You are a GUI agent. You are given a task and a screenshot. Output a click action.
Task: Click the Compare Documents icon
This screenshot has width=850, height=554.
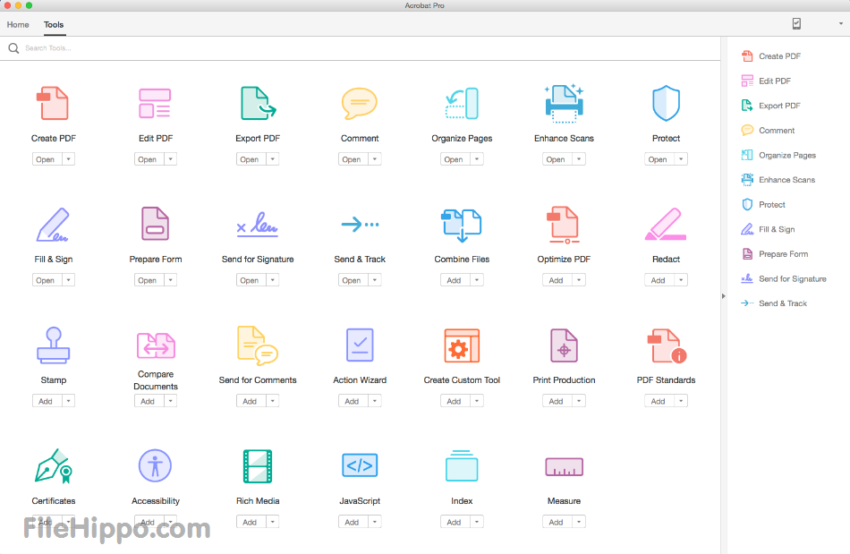click(x=156, y=345)
